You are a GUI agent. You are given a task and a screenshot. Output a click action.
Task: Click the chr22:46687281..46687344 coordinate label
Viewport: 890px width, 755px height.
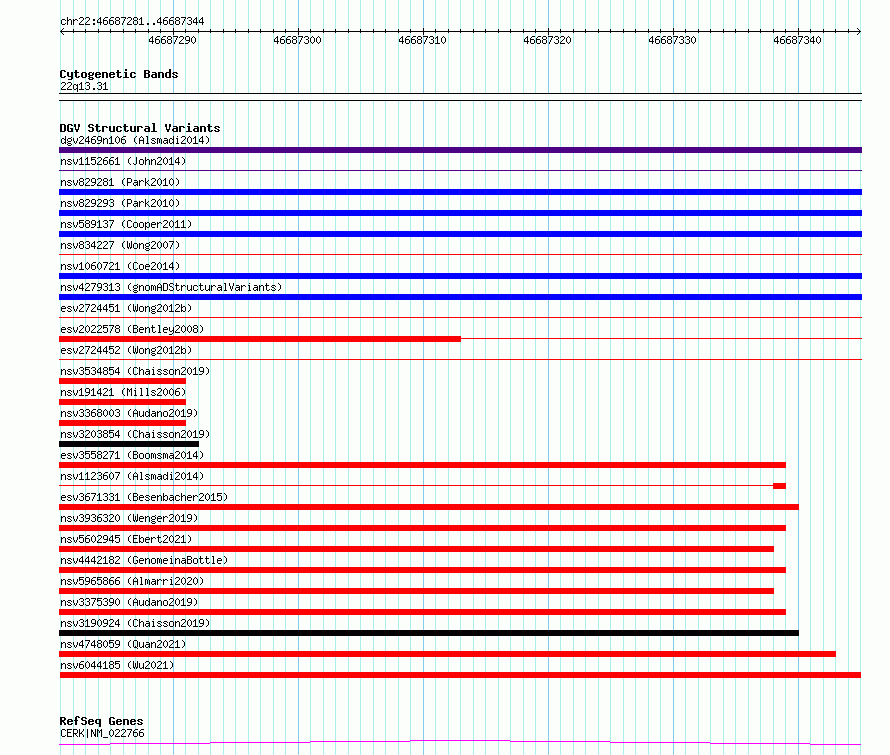[132, 21]
